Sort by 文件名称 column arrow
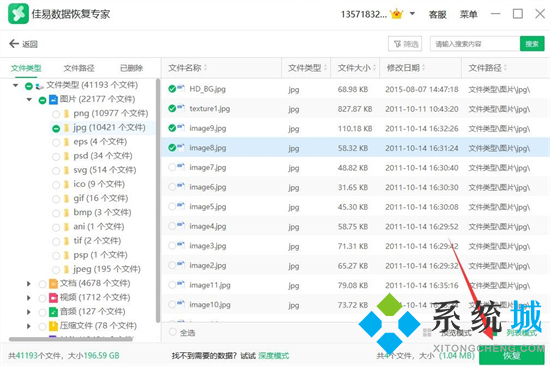This screenshot has height=366, width=550. coord(206,67)
